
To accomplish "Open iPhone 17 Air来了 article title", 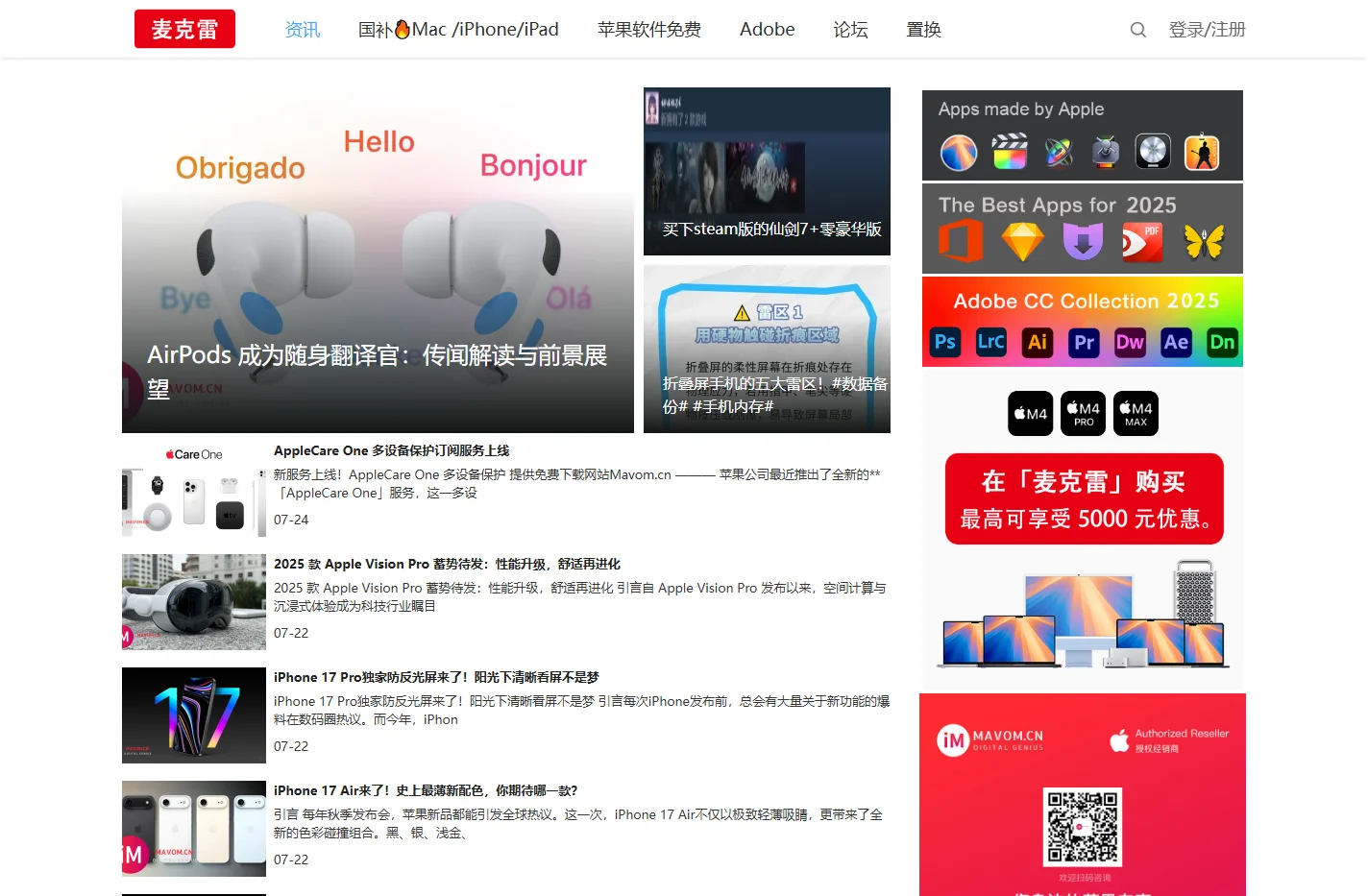I will click(x=426, y=790).
